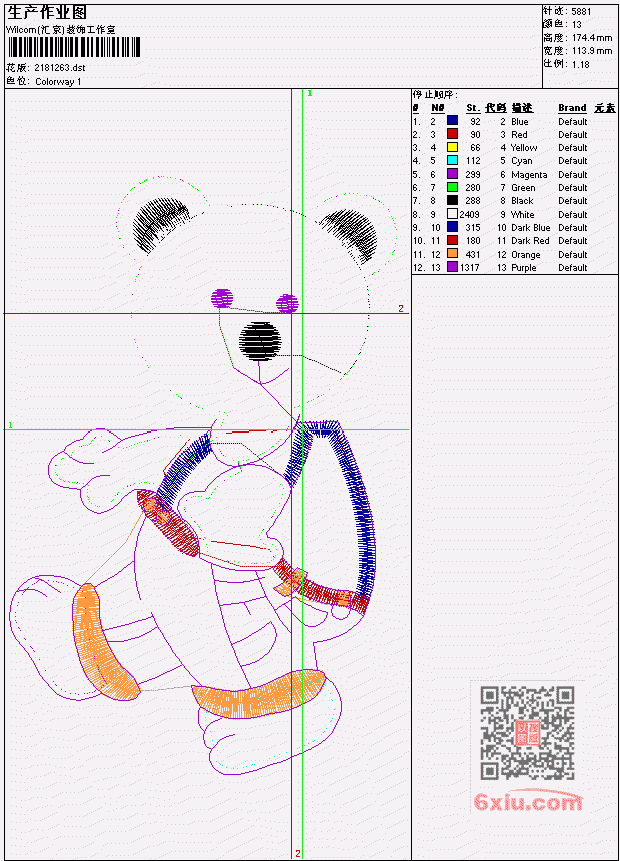Click Default brand in the Cyan row
The height and width of the screenshot is (861, 620).
pyautogui.click(x=572, y=160)
